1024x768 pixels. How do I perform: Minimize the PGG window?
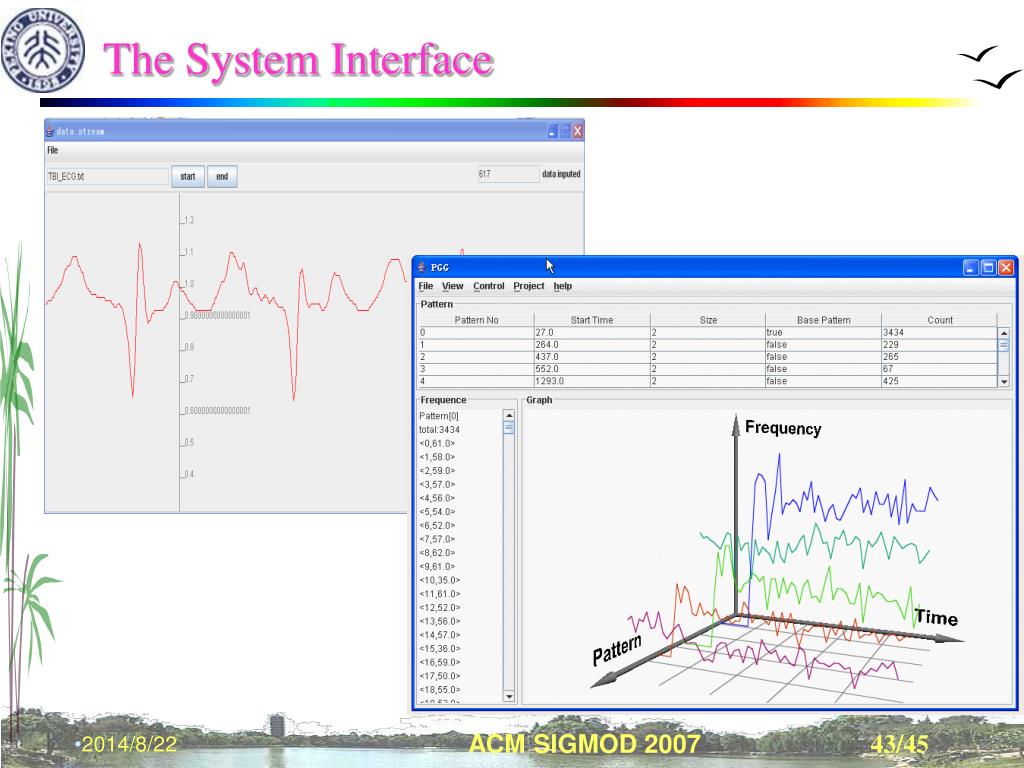970,267
